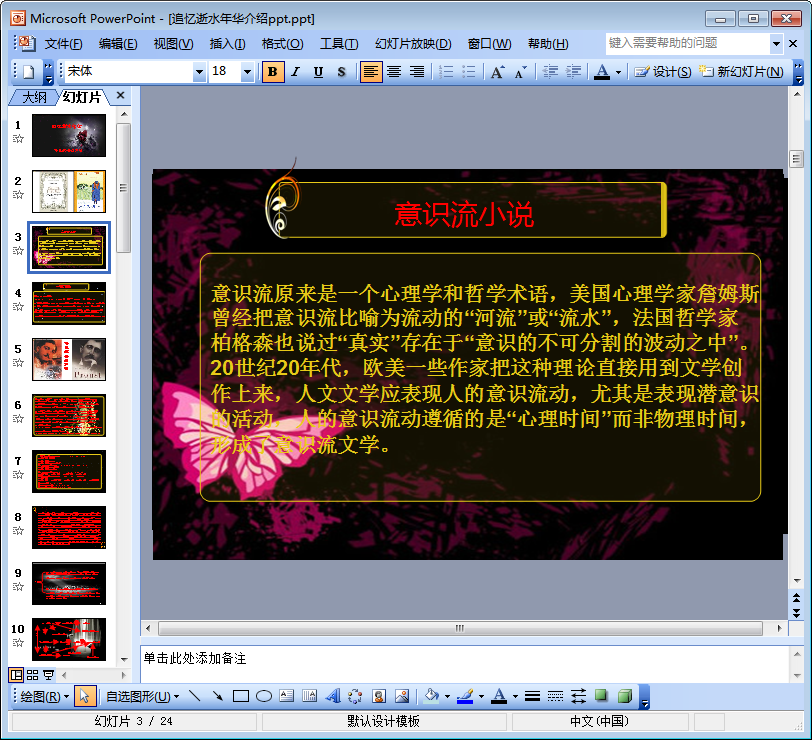Insert a text box from drawing toolbar
This screenshot has width=812, height=740.
(287, 696)
